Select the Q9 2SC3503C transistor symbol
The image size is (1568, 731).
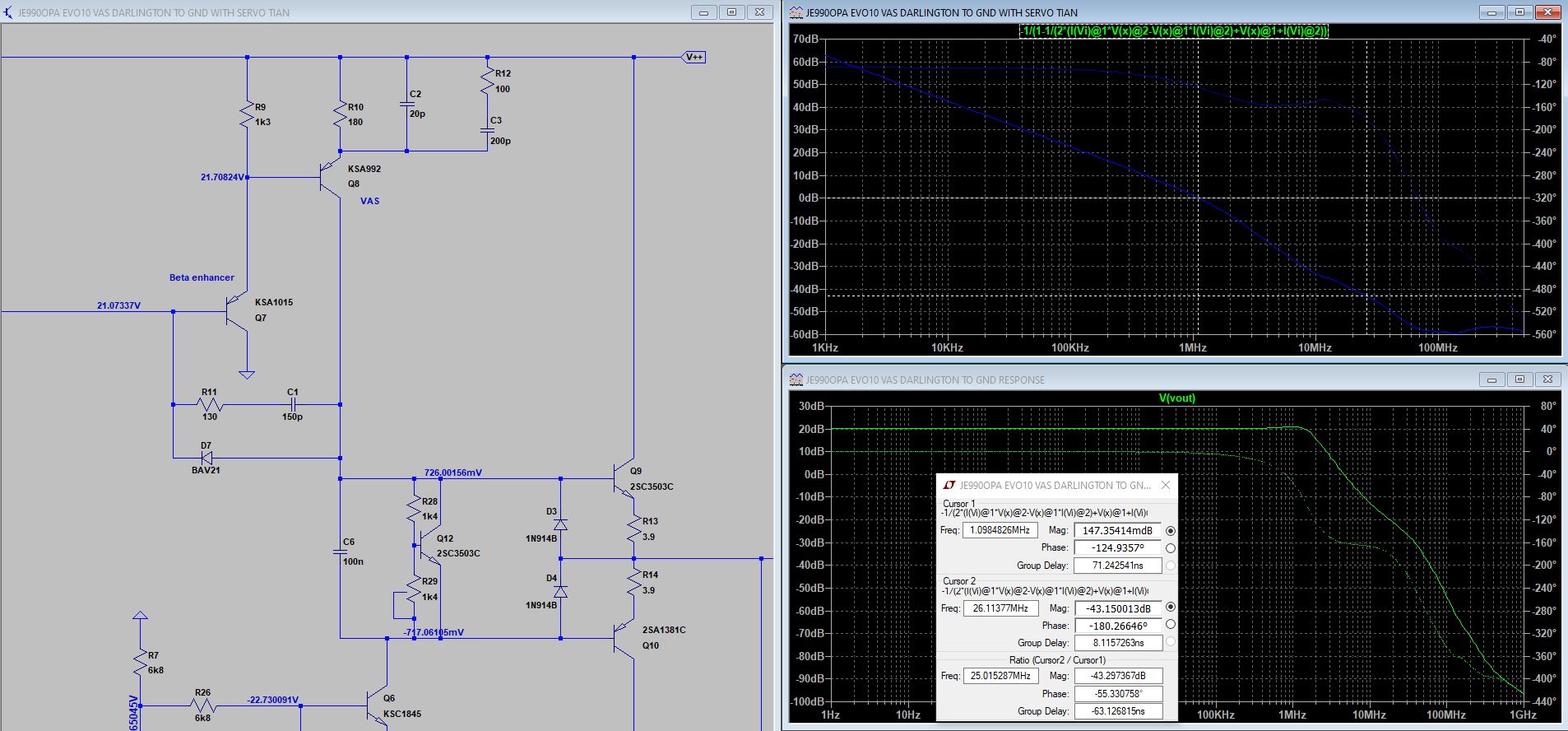624,478
